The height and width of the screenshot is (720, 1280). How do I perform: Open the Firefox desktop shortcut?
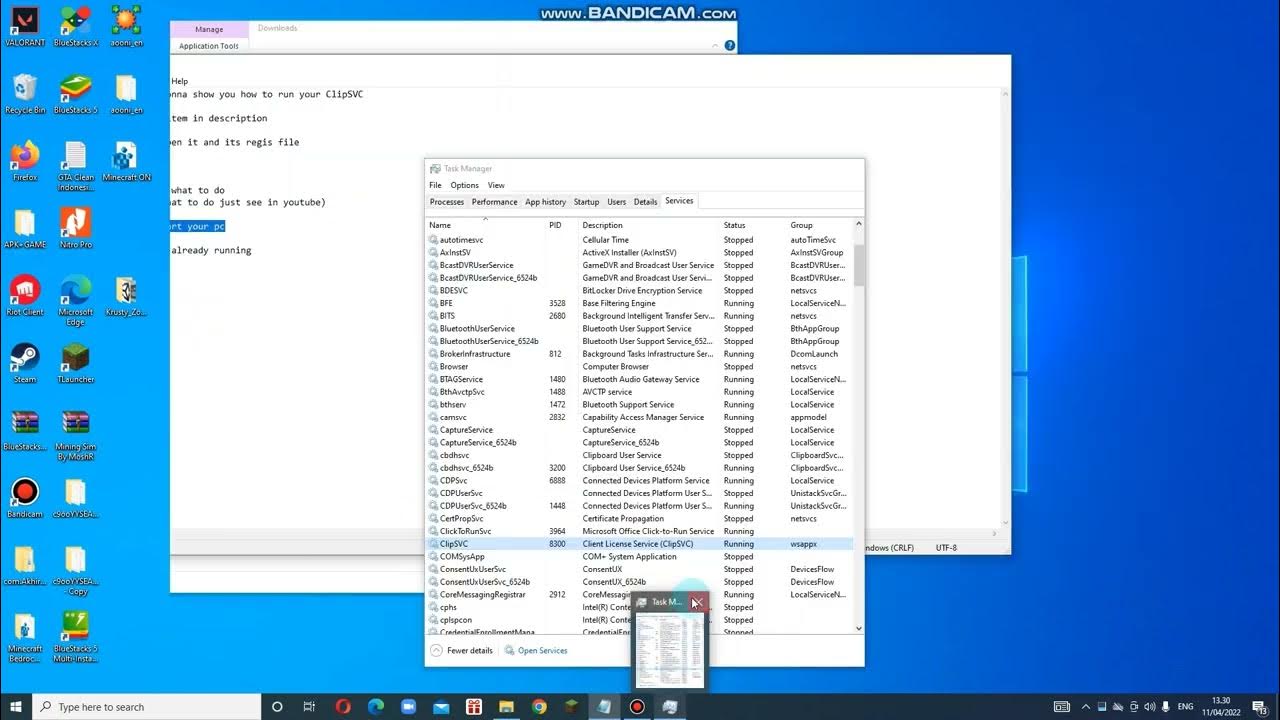point(24,160)
